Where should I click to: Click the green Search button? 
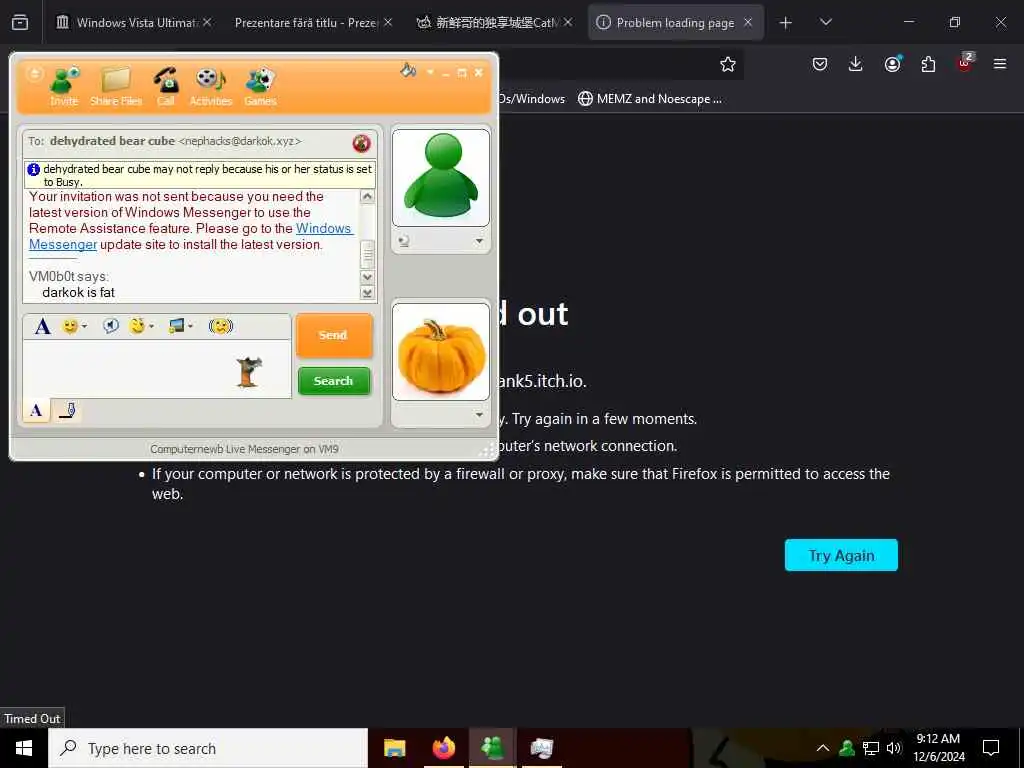click(334, 381)
